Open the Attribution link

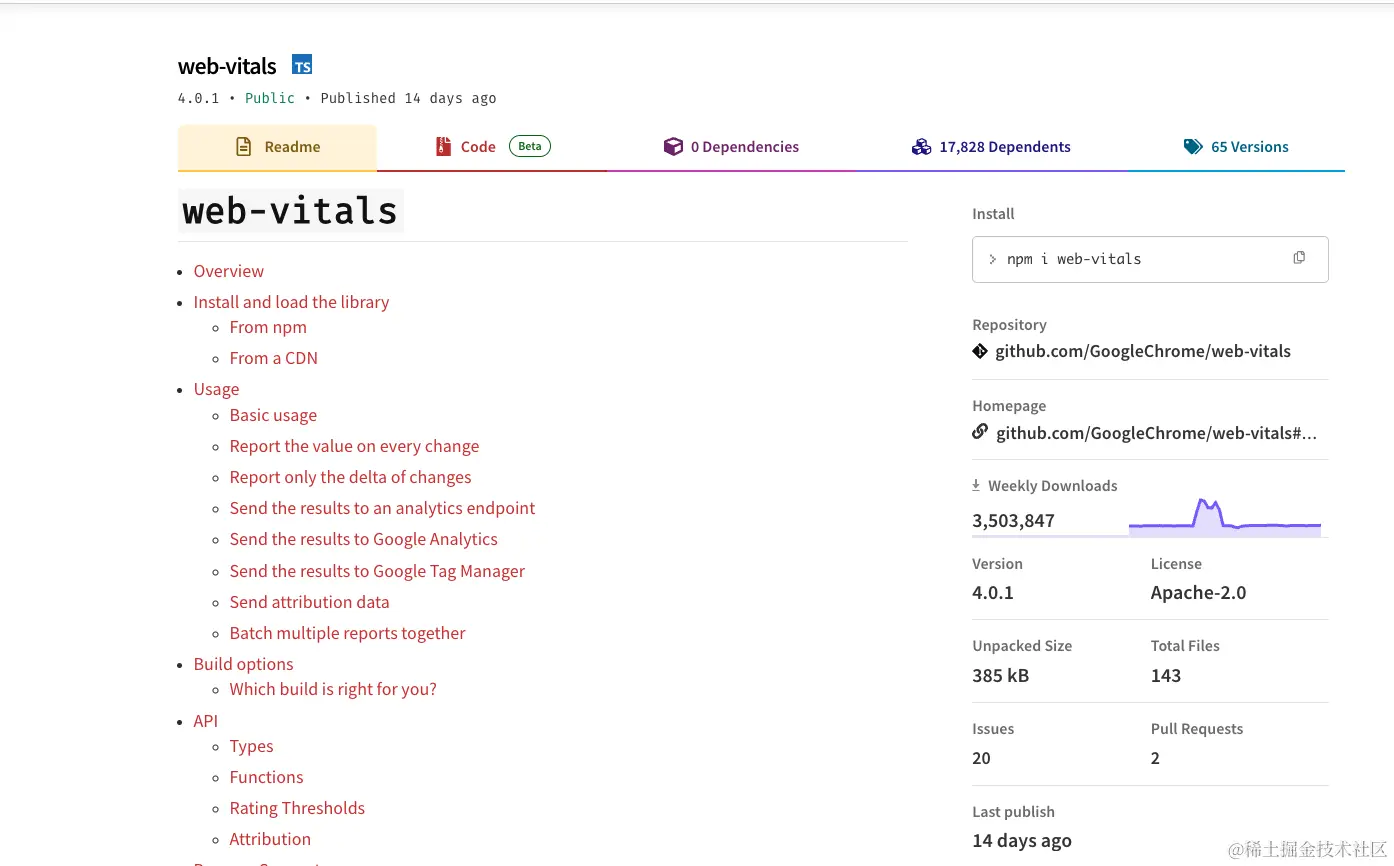pos(270,839)
